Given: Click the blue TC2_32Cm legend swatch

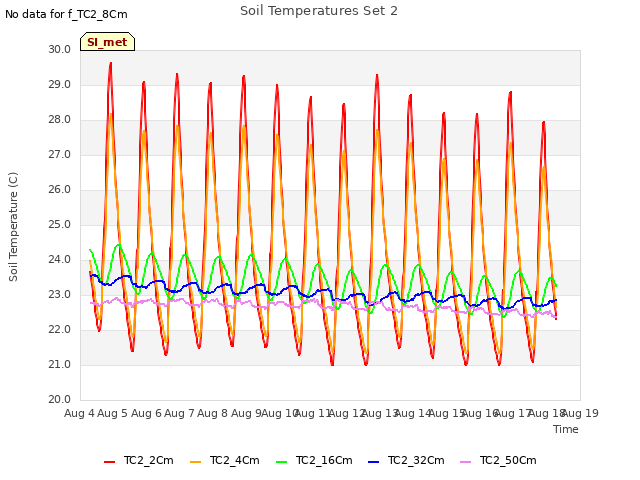Looking at the screenshot, I should [373, 462].
